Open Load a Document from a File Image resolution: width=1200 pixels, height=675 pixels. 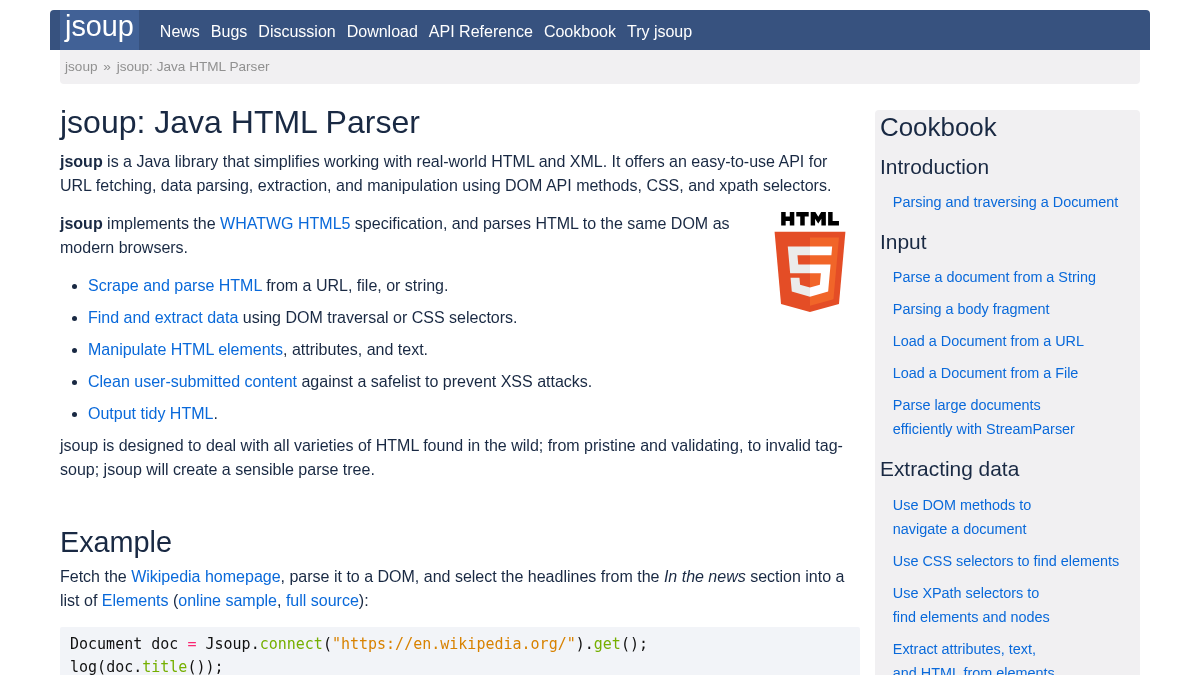pyautogui.click(x=985, y=373)
